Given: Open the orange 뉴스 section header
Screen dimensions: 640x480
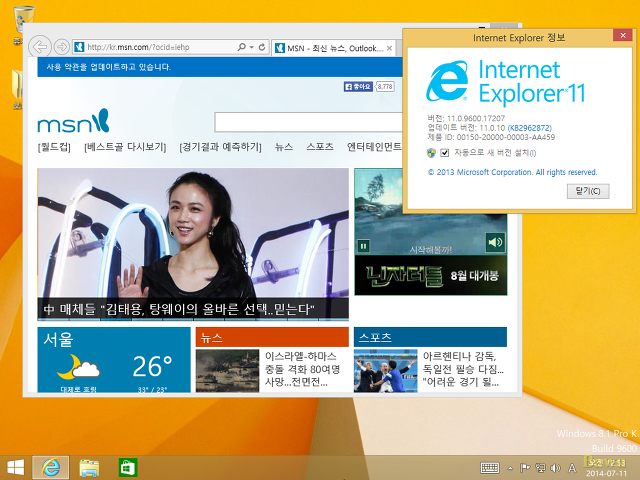Looking at the screenshot, I should click(x=272, y=337).
